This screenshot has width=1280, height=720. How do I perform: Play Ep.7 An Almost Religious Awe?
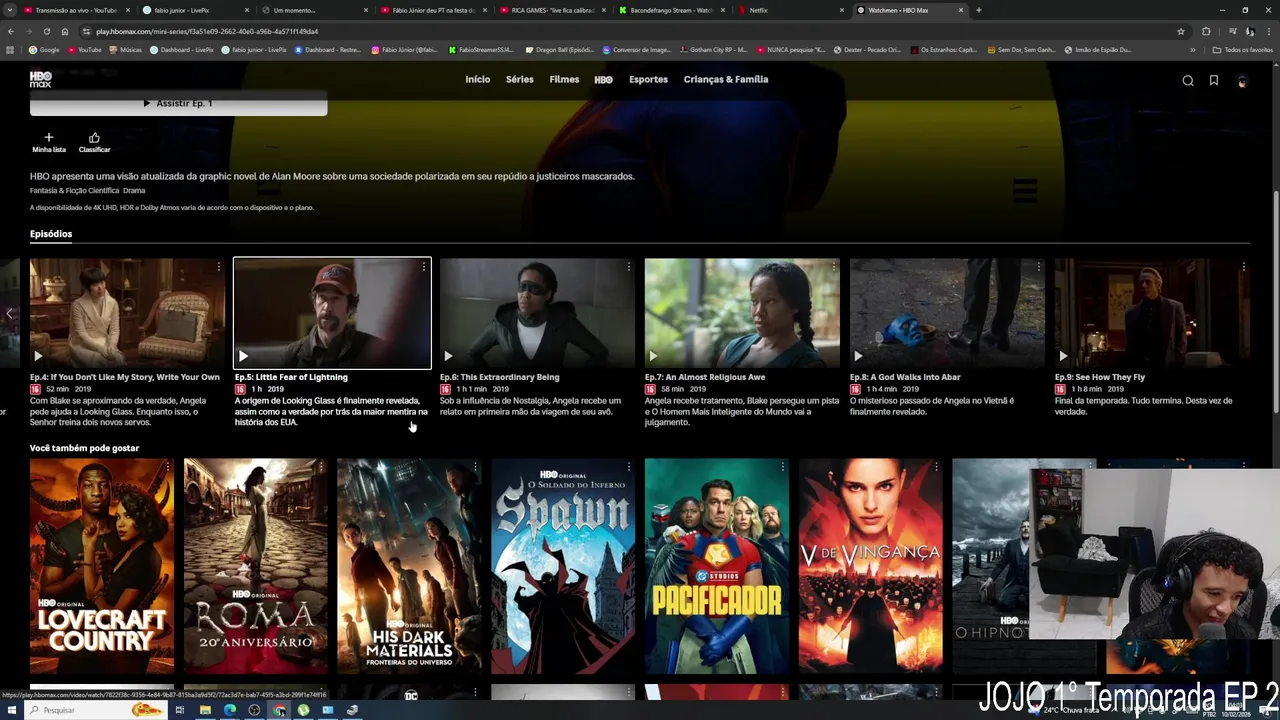pyautogui.click(x=653, y=356)
